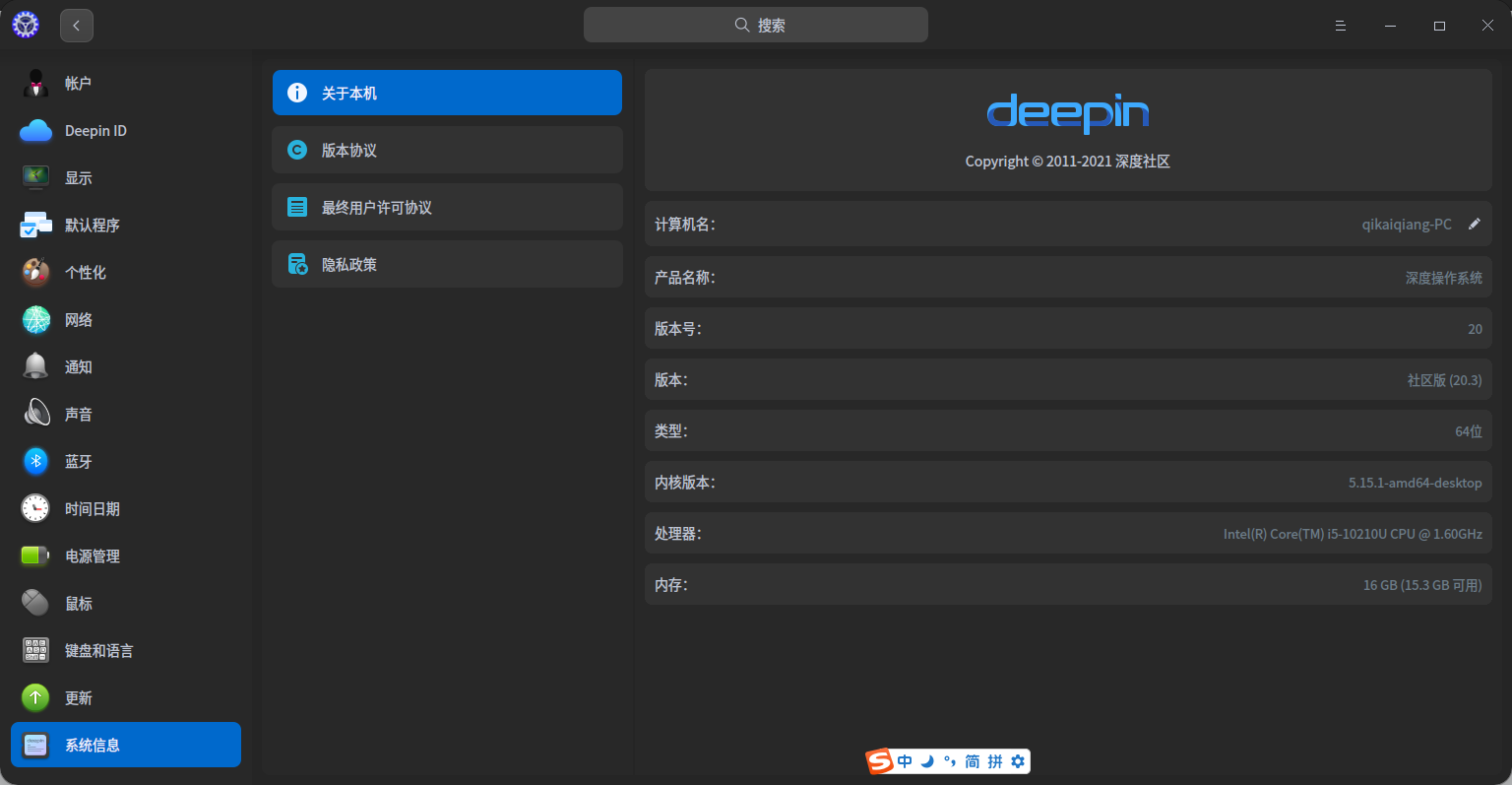The image size is (1512, 785).
Task: Click the moon icon on IME bar
Action: point(927,761)
